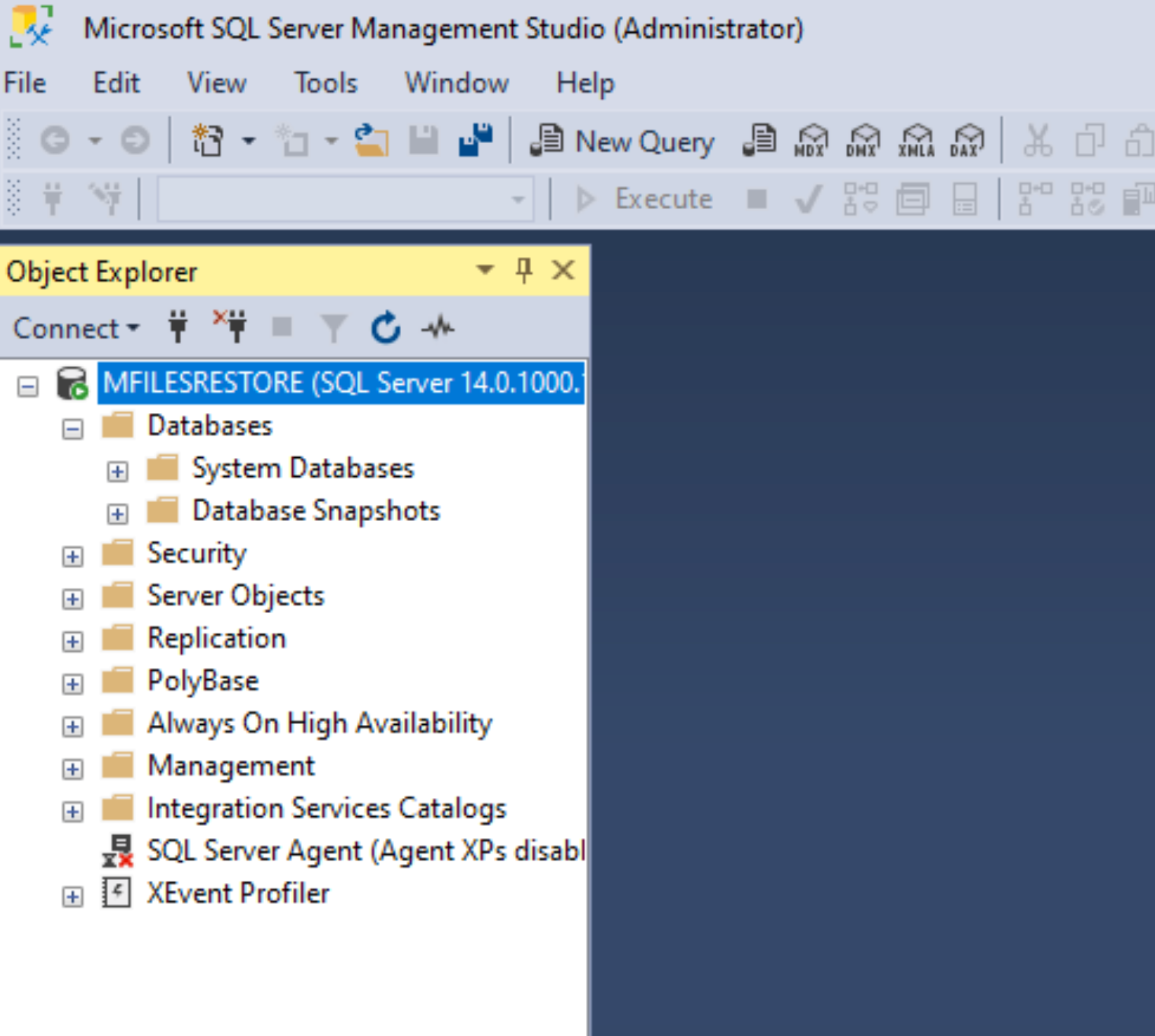Open the Window menu
Image resolution: width=1155 pixels, height=1036 pixels.
pyautogui.click(x=457, y=83)
